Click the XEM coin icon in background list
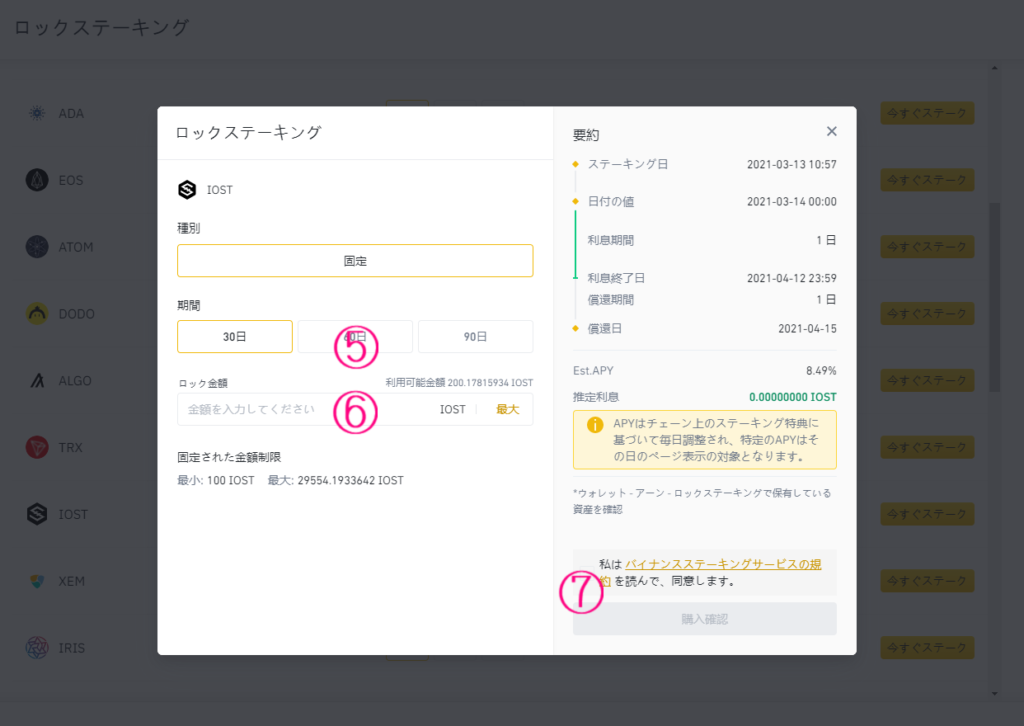The image size is (1024, 726). point(37,581)
